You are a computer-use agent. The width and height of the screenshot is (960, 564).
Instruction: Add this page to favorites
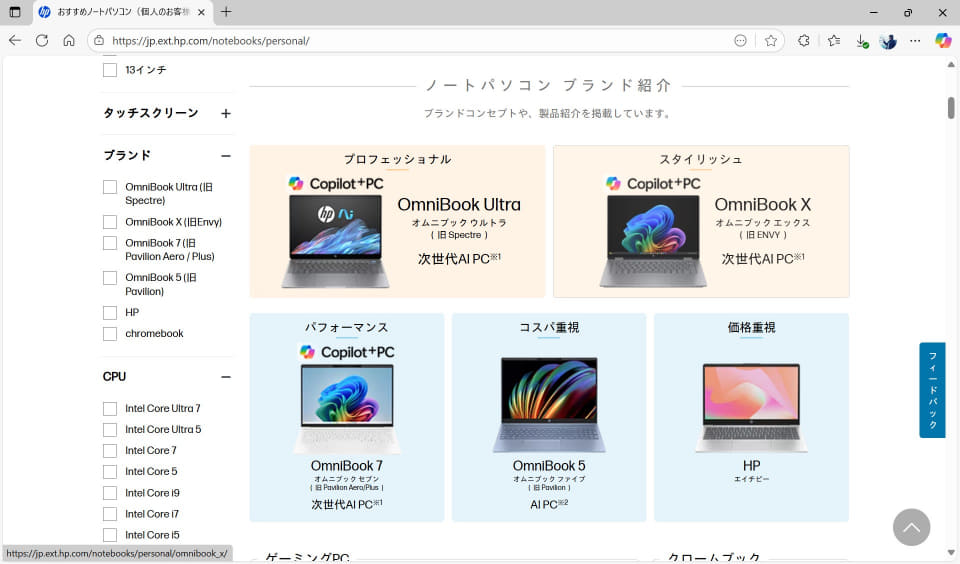coord(771,41)
